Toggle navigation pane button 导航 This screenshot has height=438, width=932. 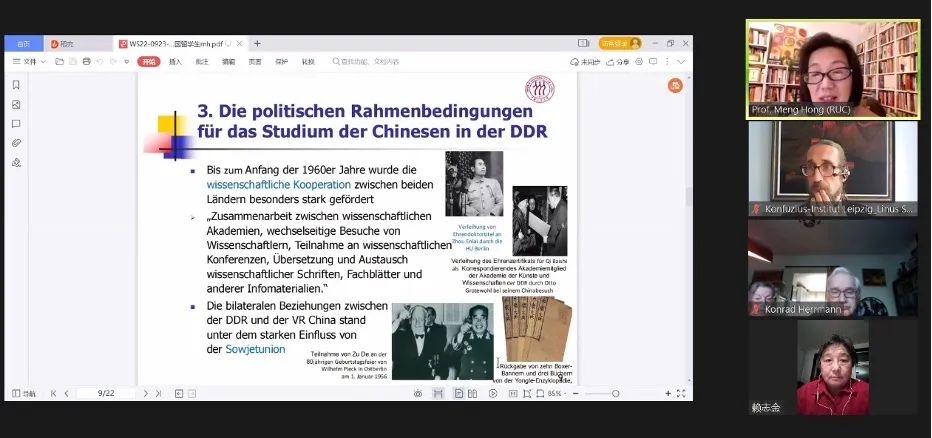[24, 393]
